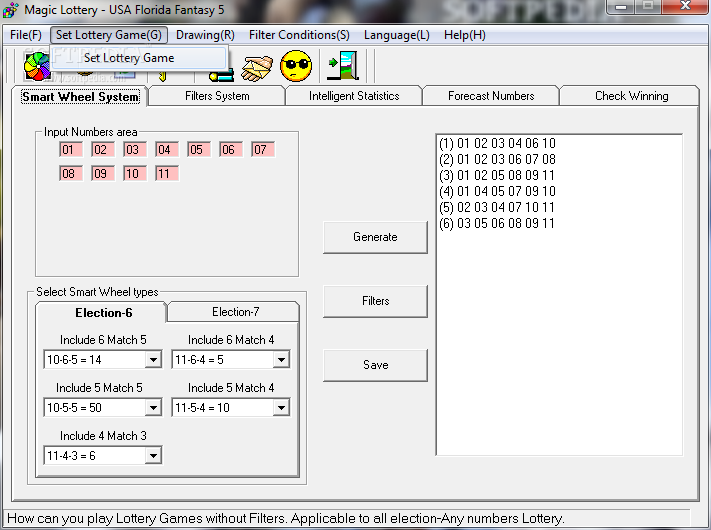Switch to the Check Winning tab
Viewport: 711px width, 530px height.
click(631, 96)
